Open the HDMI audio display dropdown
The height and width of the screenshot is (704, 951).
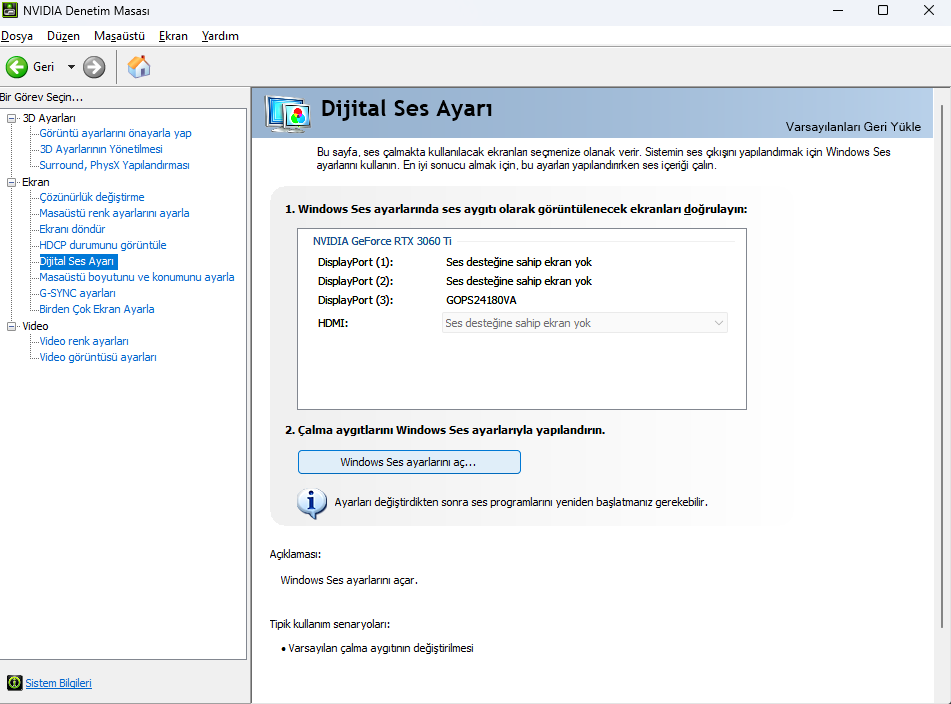click(585, 323)
